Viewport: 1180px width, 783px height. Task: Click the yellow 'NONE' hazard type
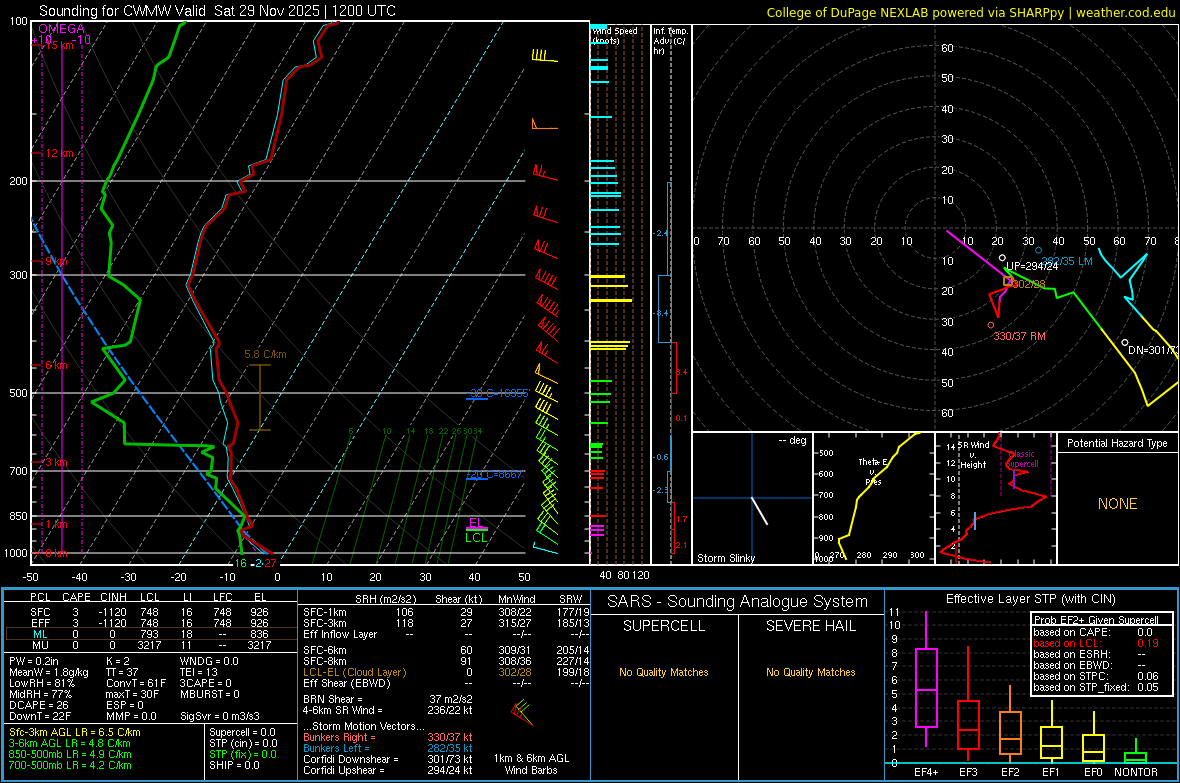point(1117,504)
